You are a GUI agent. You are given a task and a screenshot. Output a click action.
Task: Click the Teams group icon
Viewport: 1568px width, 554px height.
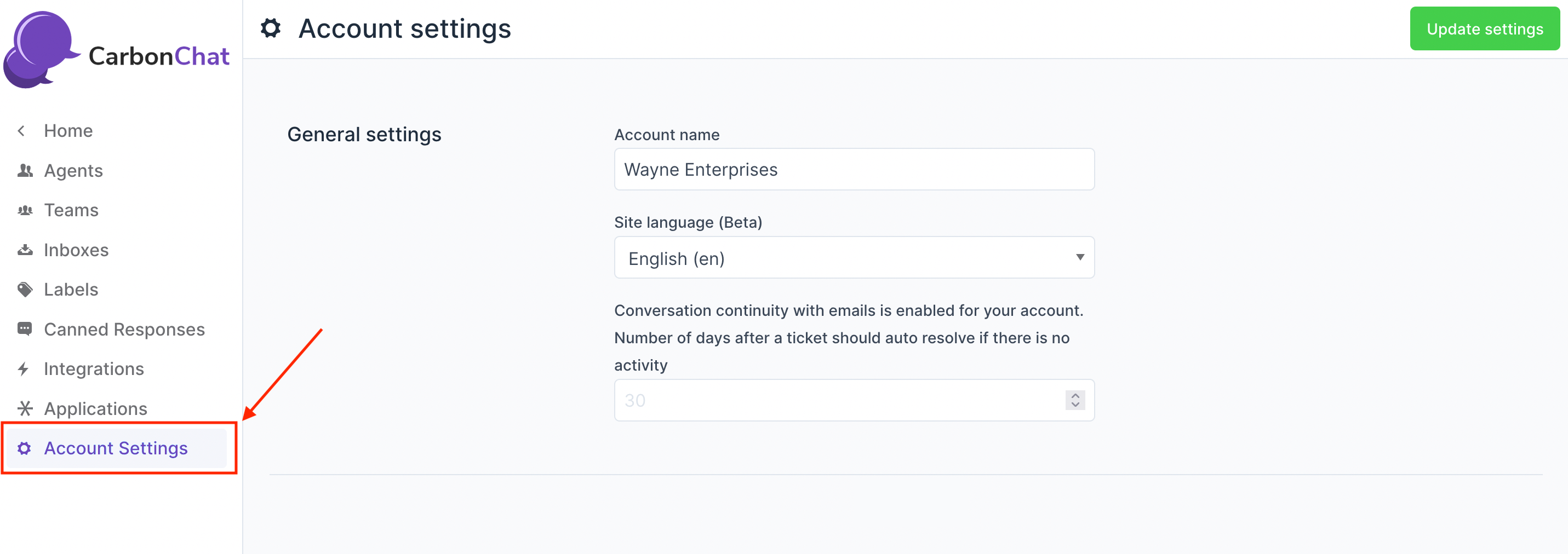(25, 210)
